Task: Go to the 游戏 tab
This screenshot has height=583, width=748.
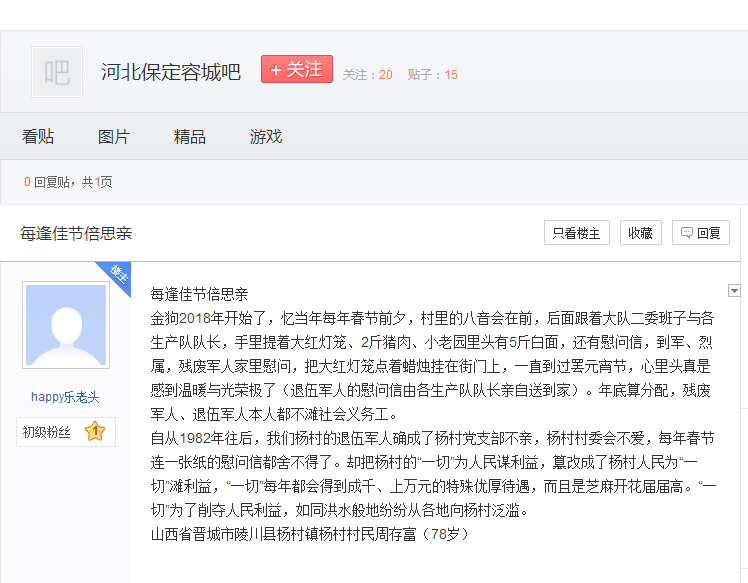Action: (266, 137)
